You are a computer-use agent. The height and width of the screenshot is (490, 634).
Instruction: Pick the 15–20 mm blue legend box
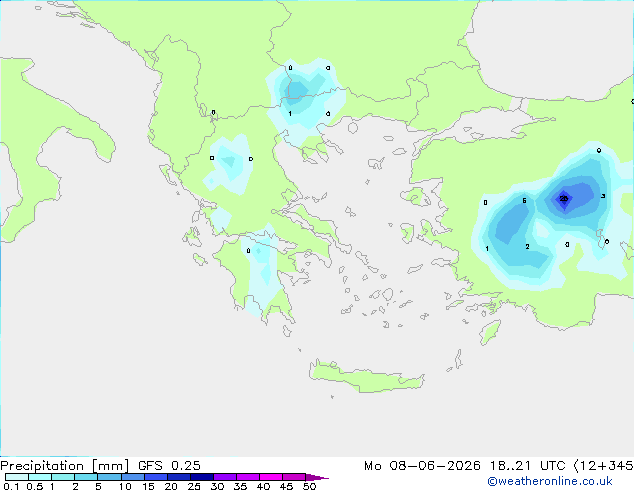tap(156, 477)
